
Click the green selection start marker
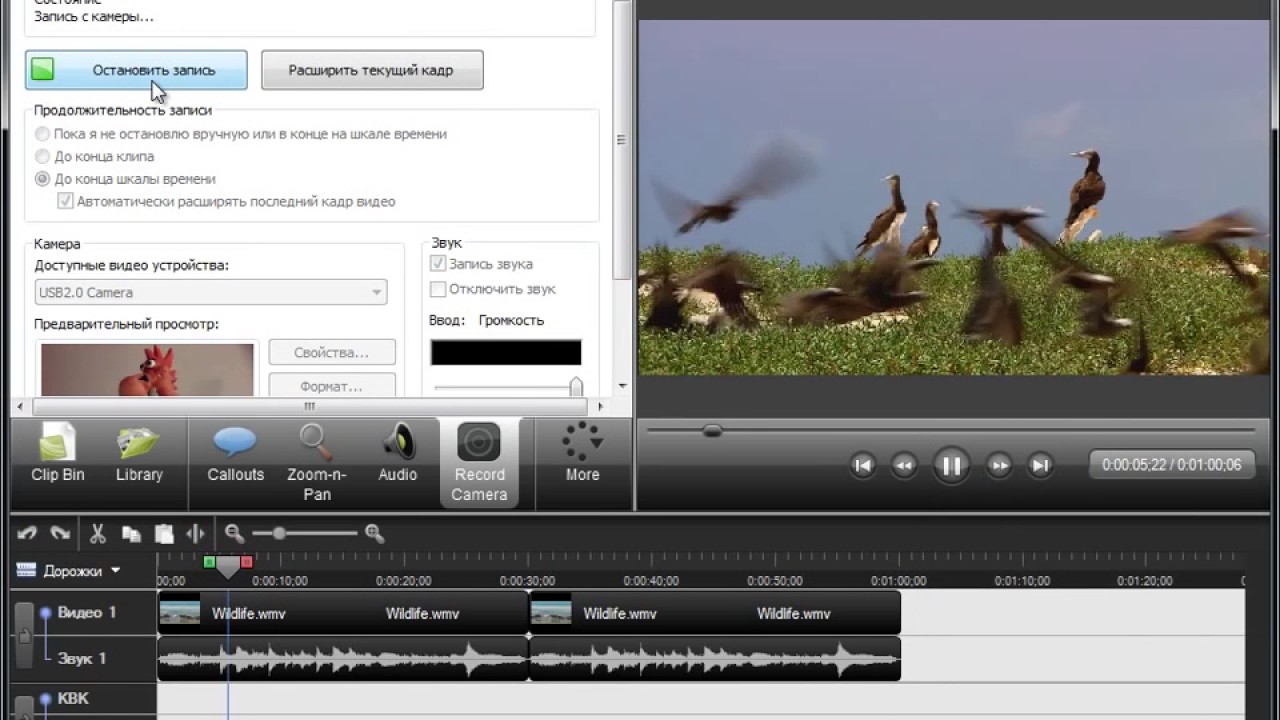pyautogui.click(x=209, y=562)
